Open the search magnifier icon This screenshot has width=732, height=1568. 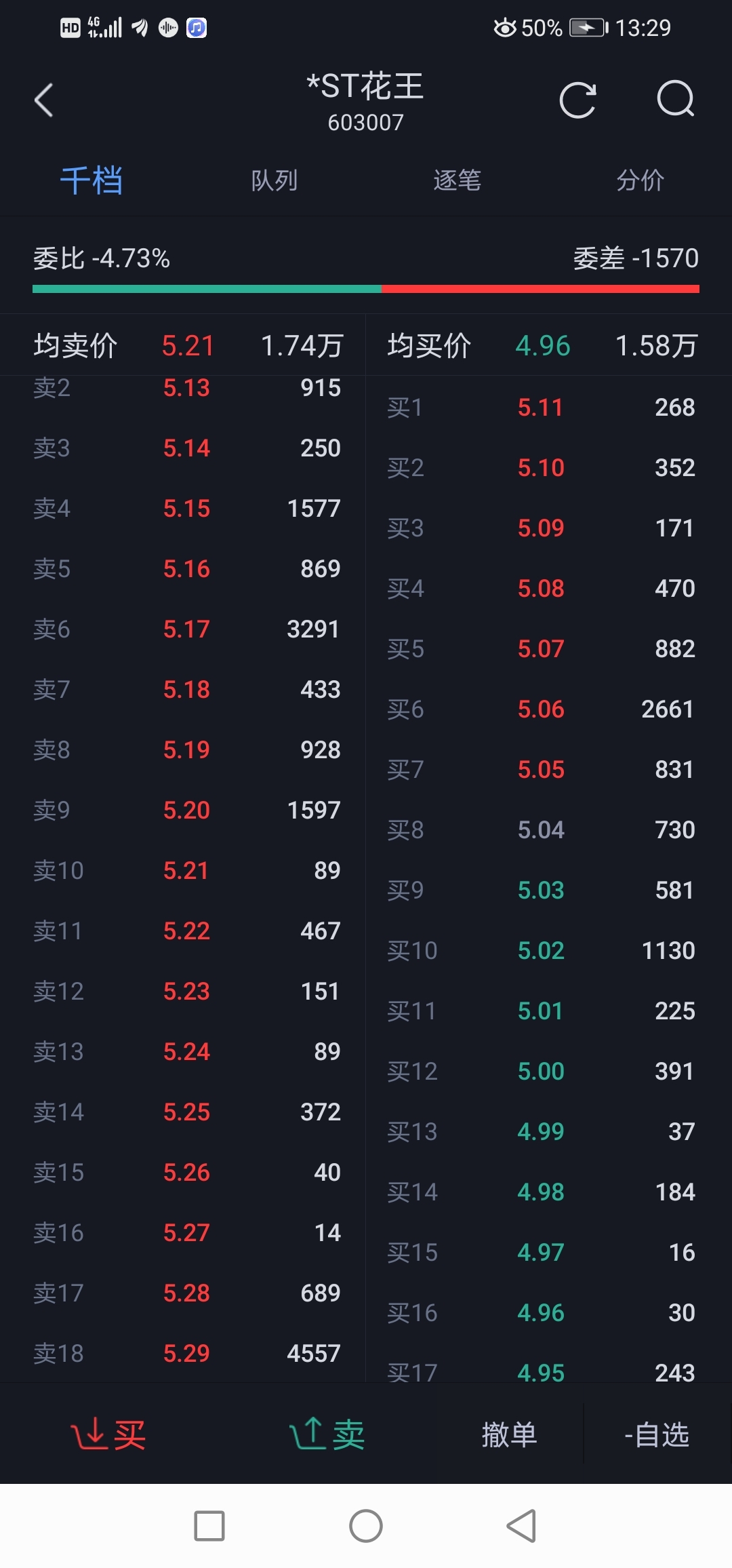pos(675,100)
